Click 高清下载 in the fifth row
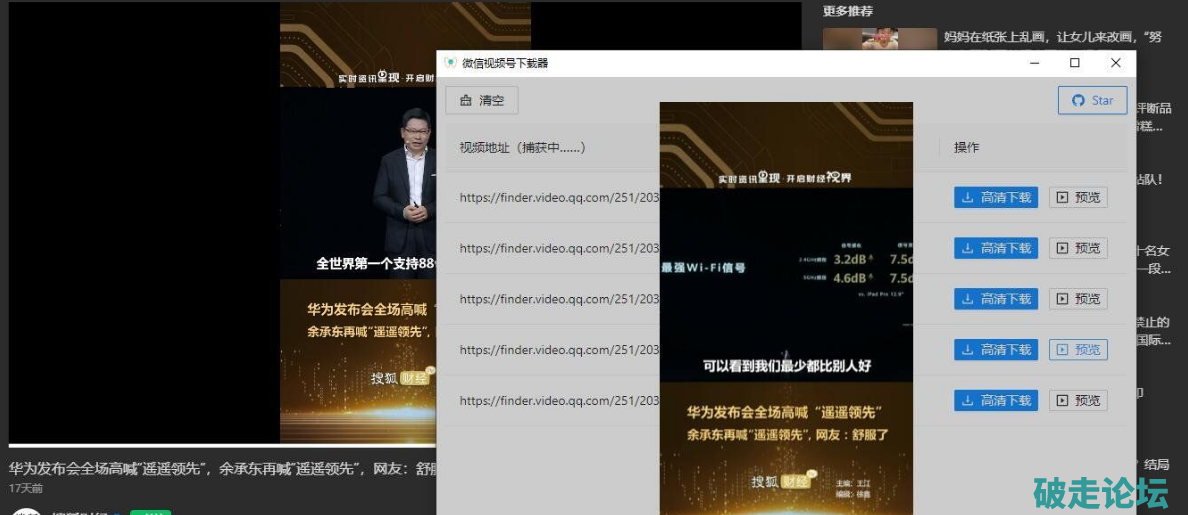The image size is (1188, 515). pos(996,401)
